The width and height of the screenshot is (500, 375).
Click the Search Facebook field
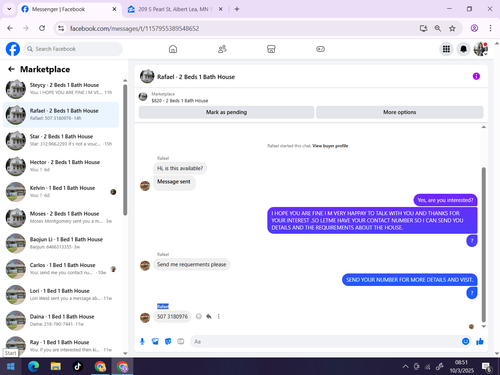[x=73, y=49]
